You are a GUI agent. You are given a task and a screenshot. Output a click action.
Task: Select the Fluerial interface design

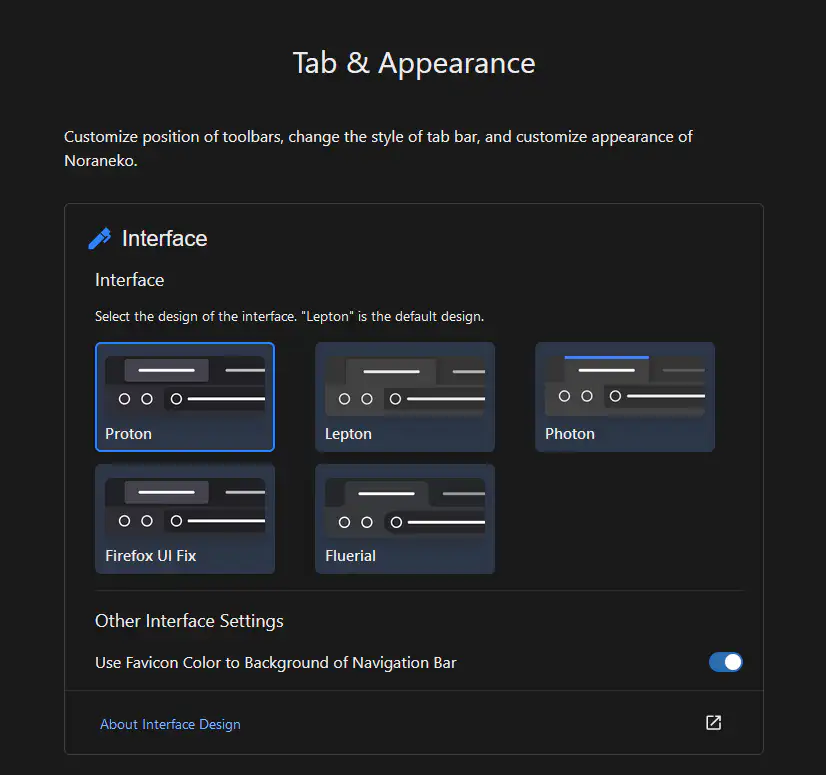404,518
